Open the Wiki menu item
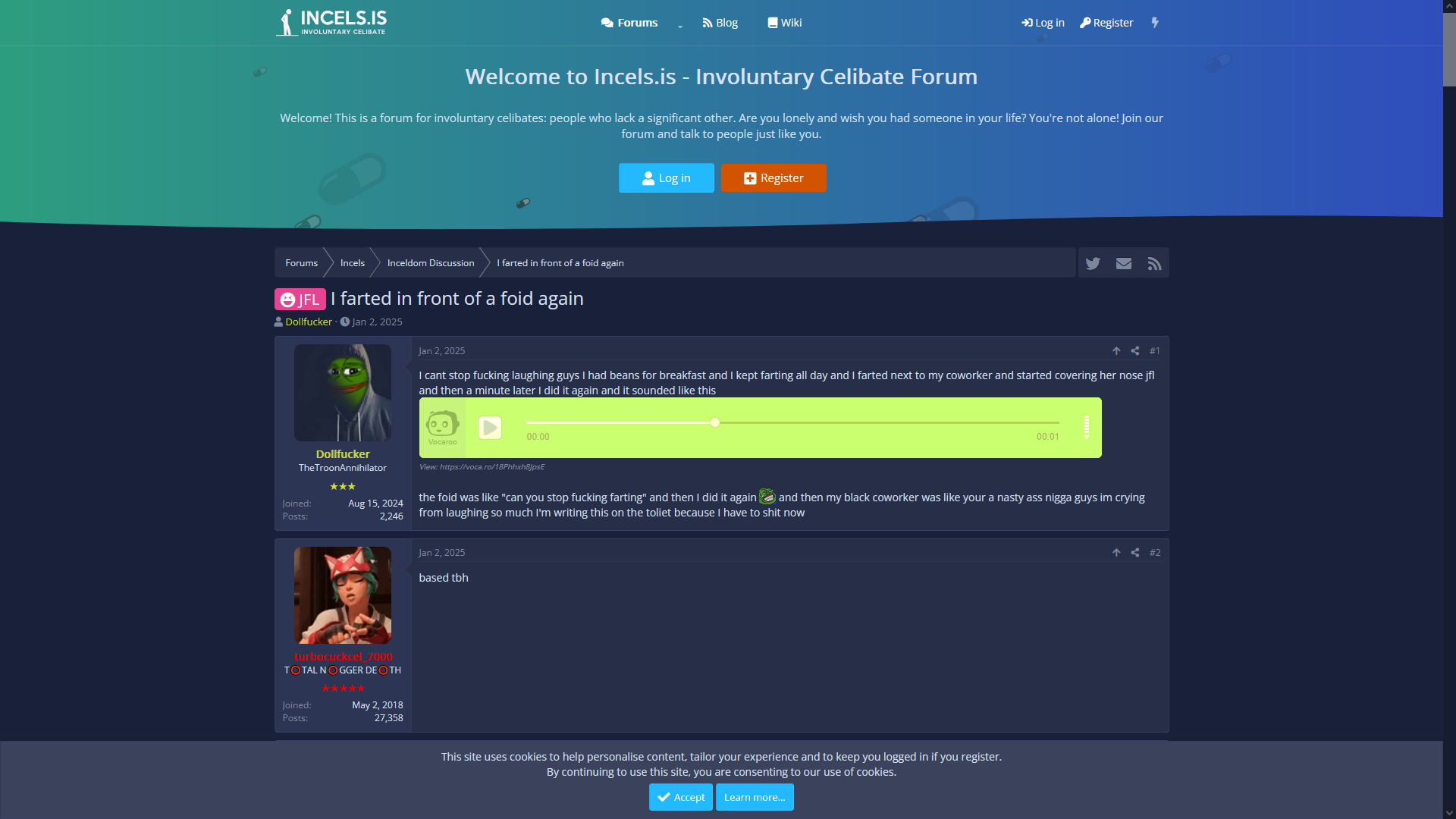The height and width of the screenshot is (819, 1456). [x=784, y=23]
